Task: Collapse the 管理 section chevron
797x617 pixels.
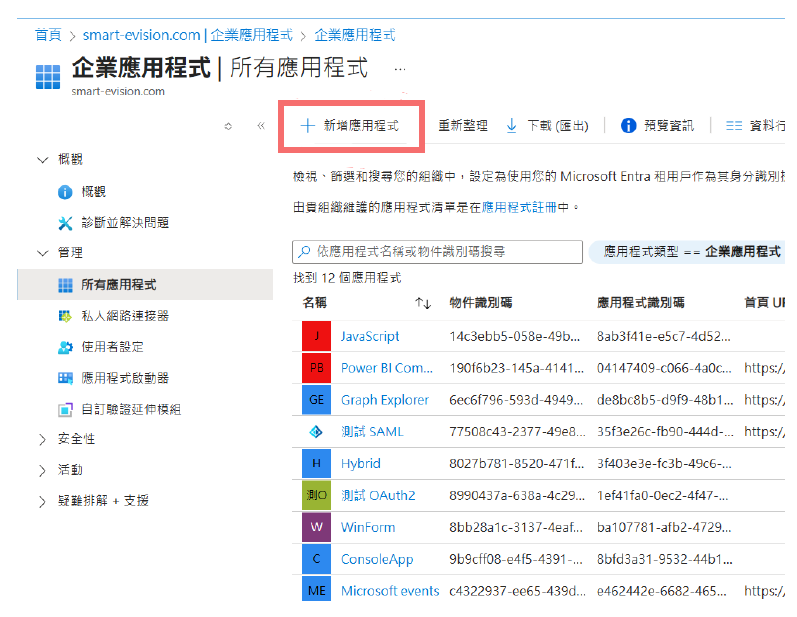Action: (x=42, y=253)
